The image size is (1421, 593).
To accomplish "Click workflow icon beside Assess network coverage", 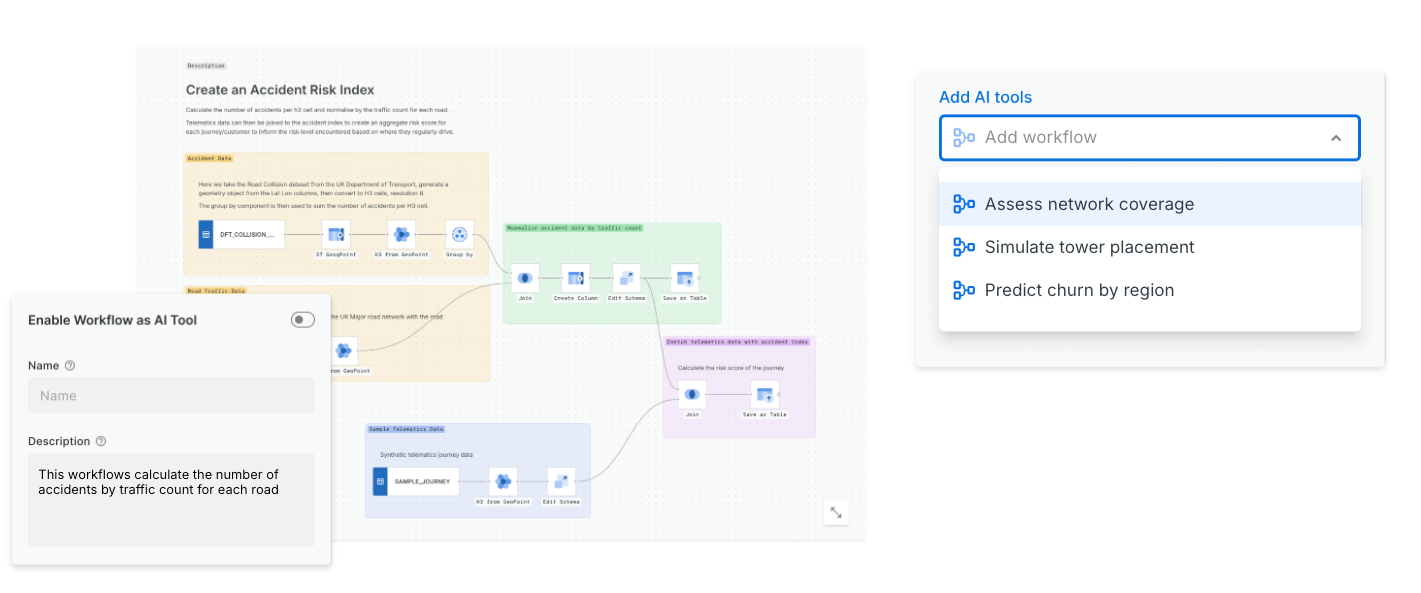I will [x=964, y=204].
